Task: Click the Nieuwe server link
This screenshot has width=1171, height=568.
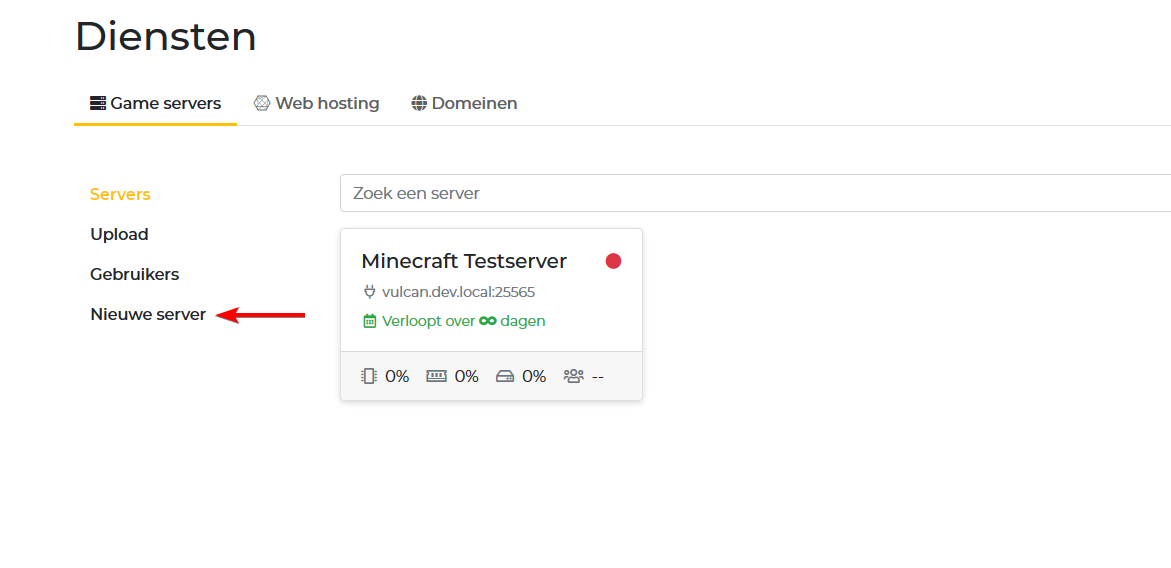Action: (x=148, y=314)
